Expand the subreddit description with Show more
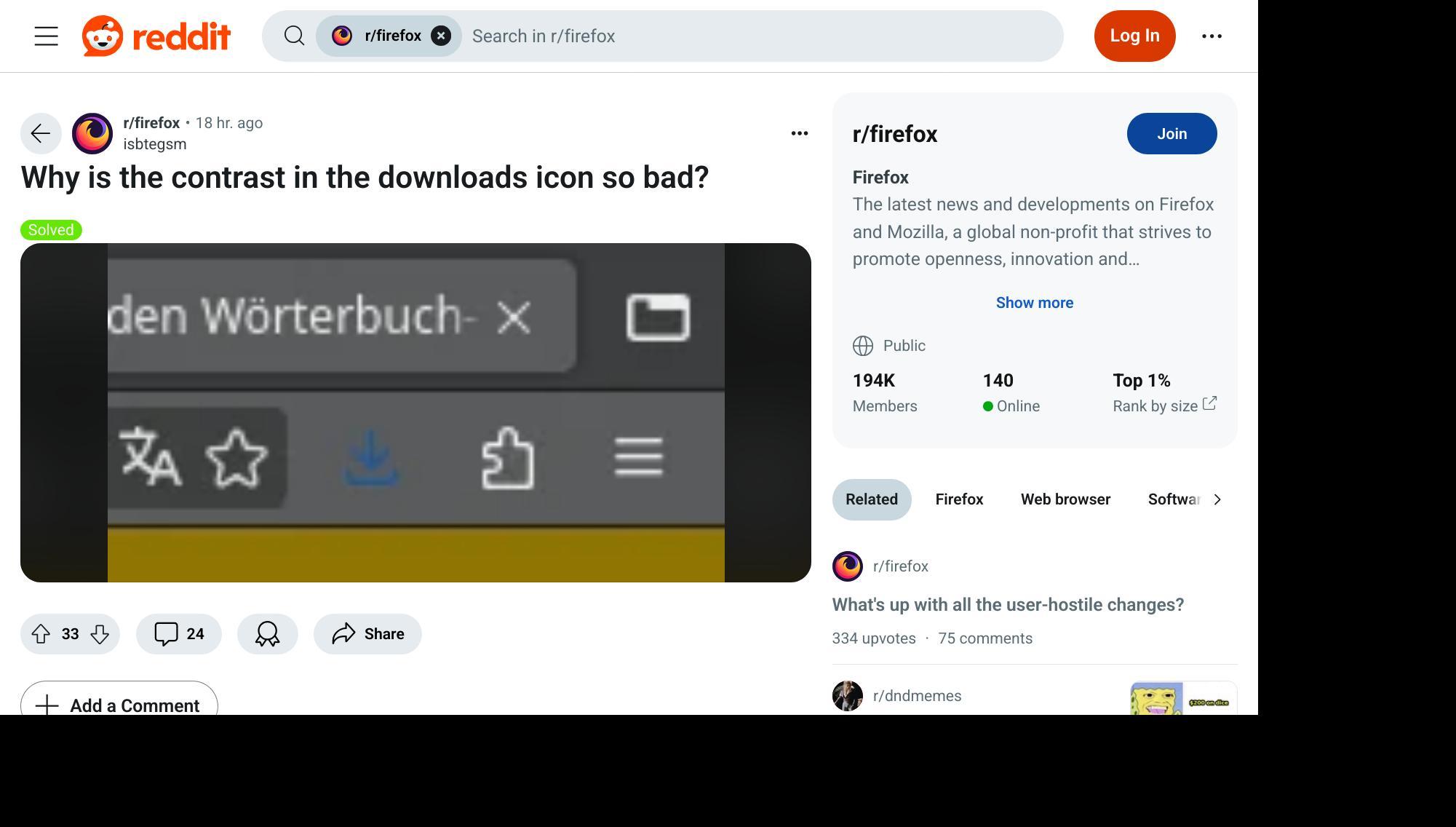This screenshot has width=1456, height=827. 1034,302
